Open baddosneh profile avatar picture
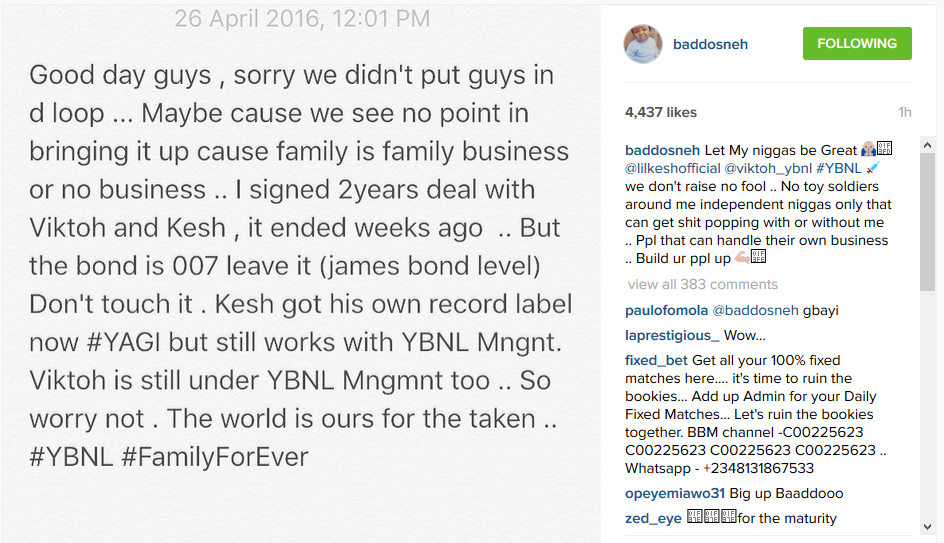 (642, 44)
